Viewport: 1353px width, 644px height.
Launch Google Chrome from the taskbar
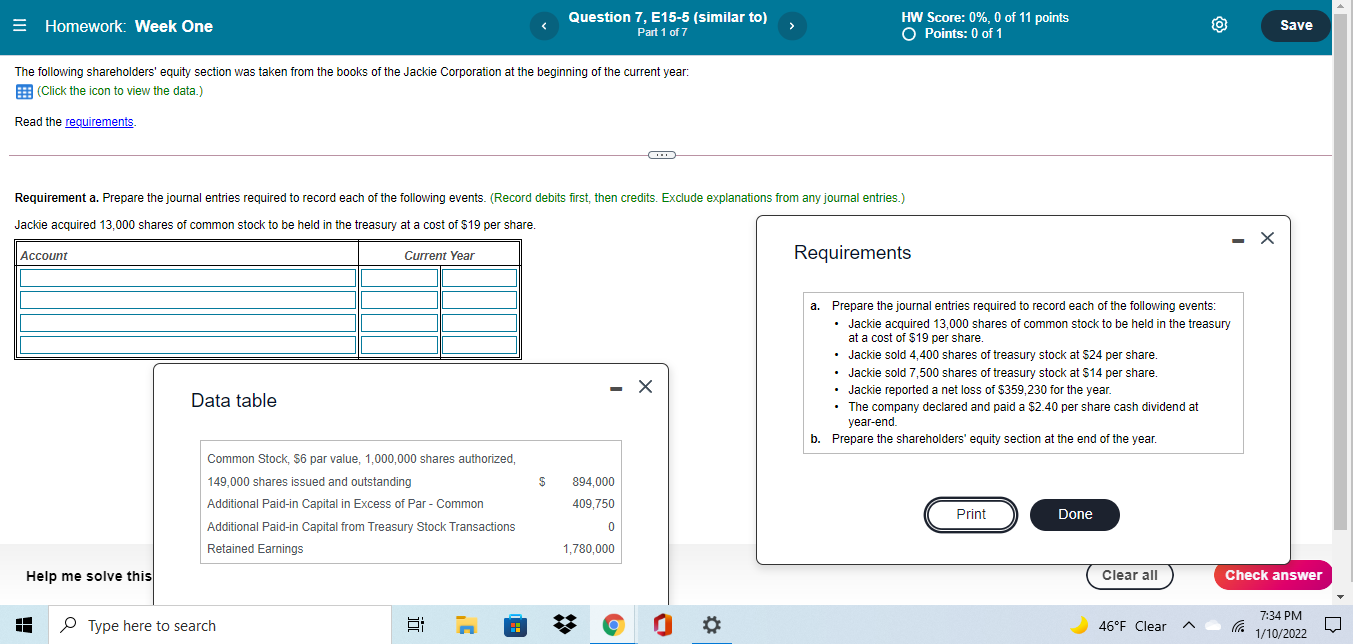[x=614, y=624]
